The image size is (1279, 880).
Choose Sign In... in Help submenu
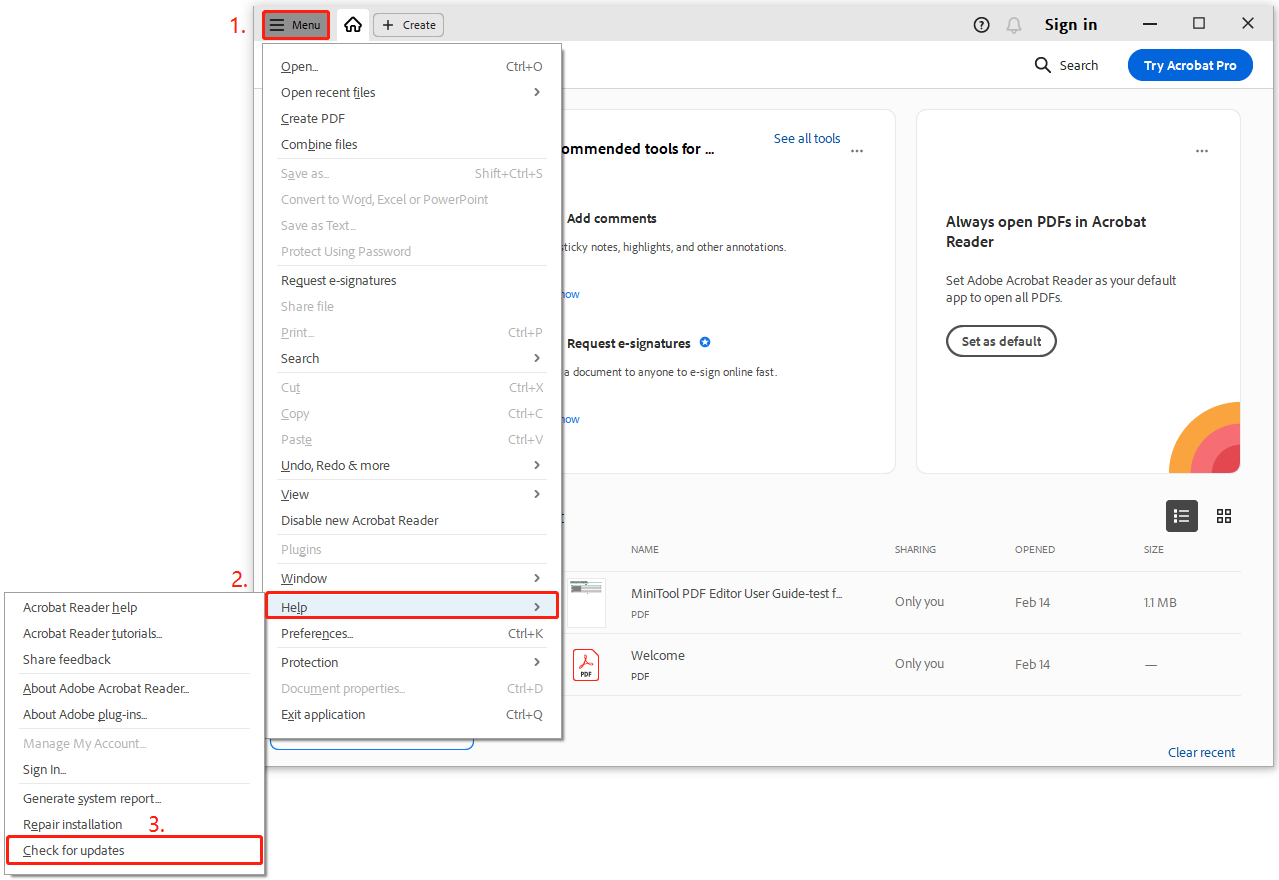click(x=134, y=770)
